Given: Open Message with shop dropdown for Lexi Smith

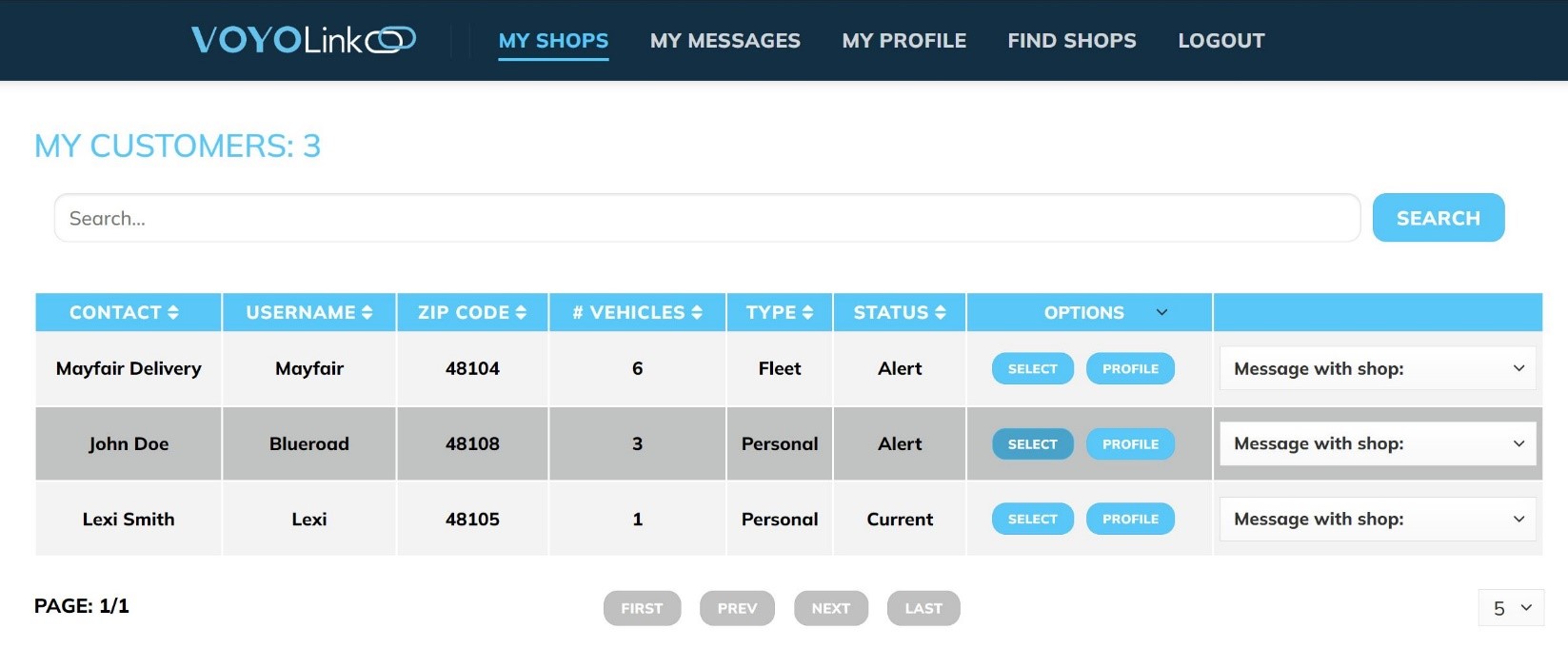Looking at the screenshot, I should click(x=1377, y=519).
